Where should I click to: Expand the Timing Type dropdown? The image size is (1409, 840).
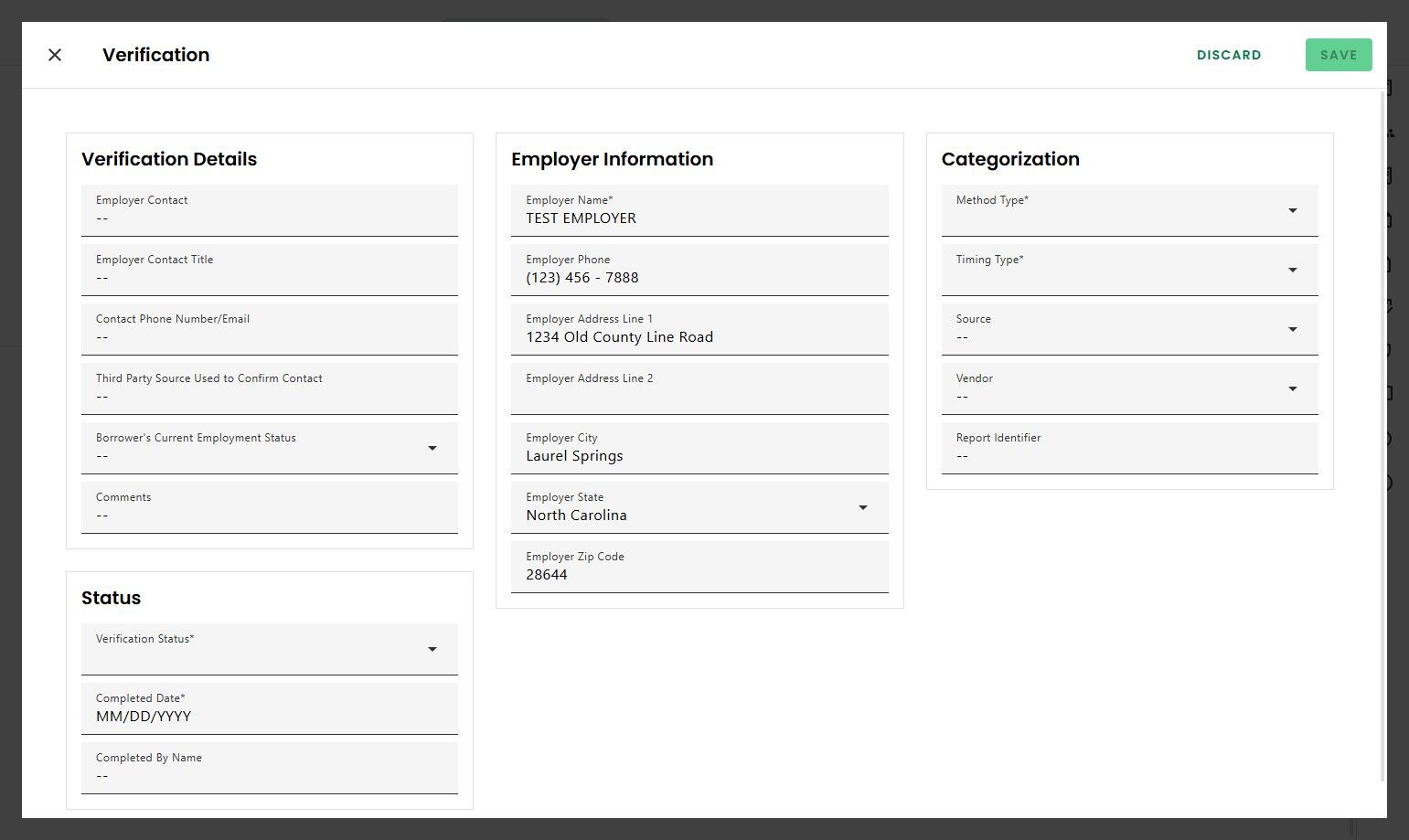pos(1129,270)
